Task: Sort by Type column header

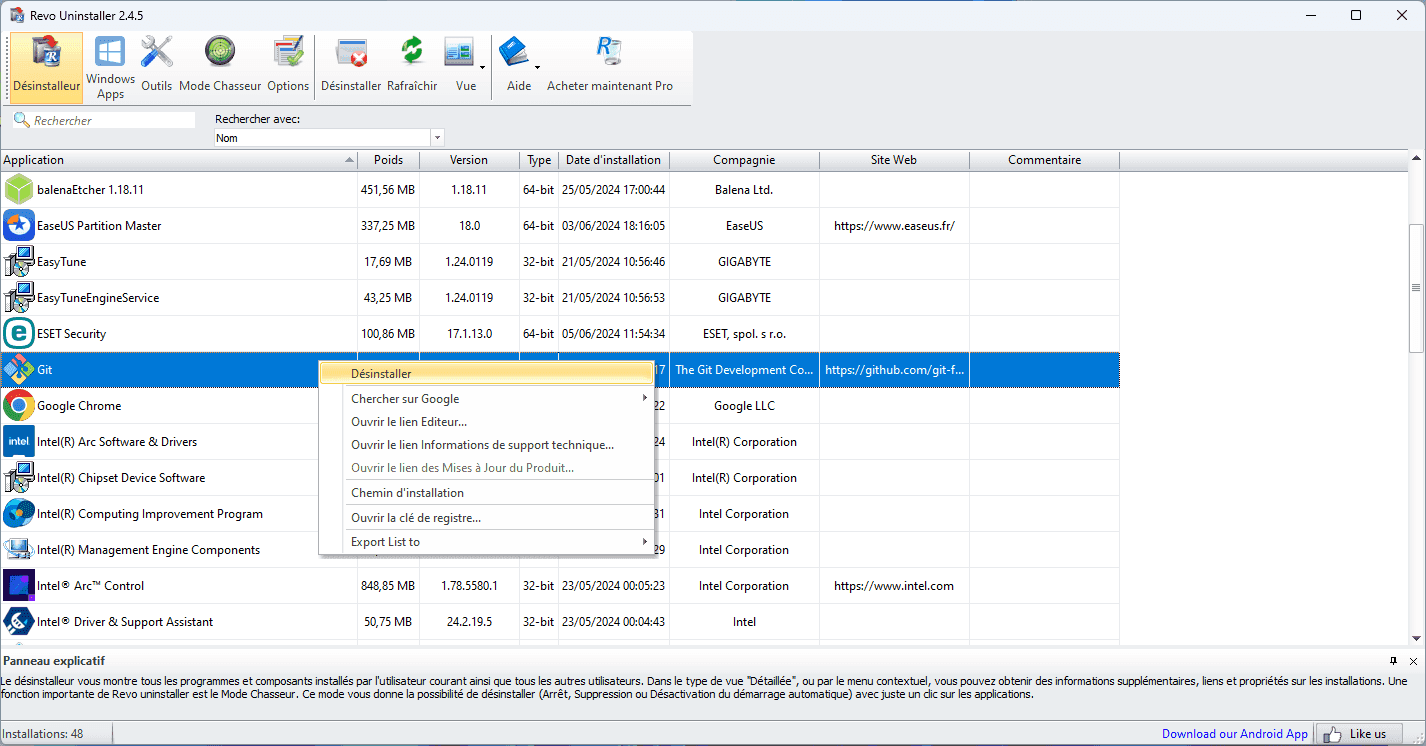Action: [x=539, y=160]
